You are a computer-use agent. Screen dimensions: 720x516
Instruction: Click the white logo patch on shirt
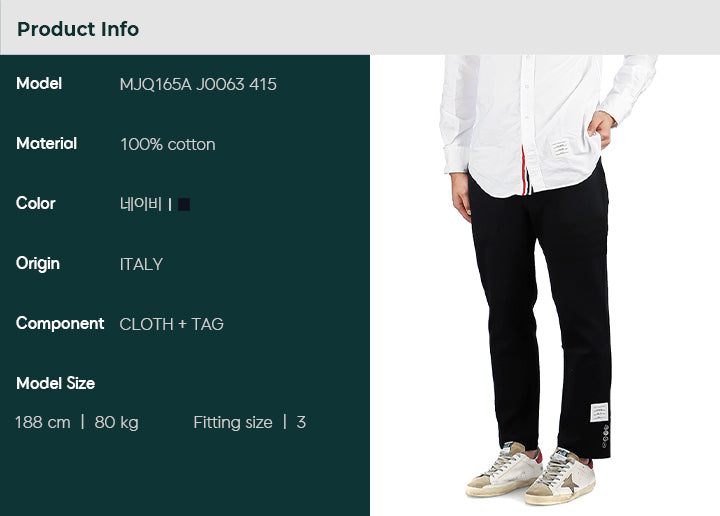tap(560, 148)
